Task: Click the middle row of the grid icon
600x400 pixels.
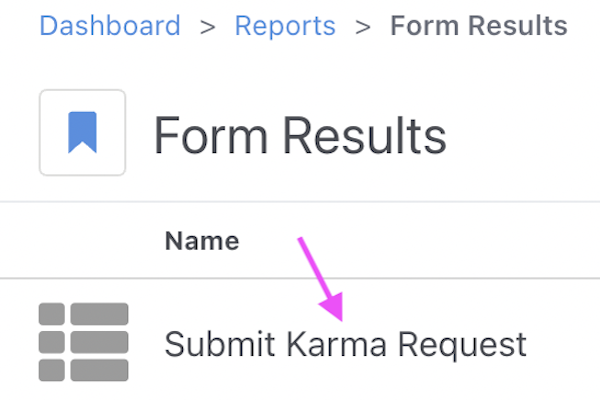Action: (83, 342)
